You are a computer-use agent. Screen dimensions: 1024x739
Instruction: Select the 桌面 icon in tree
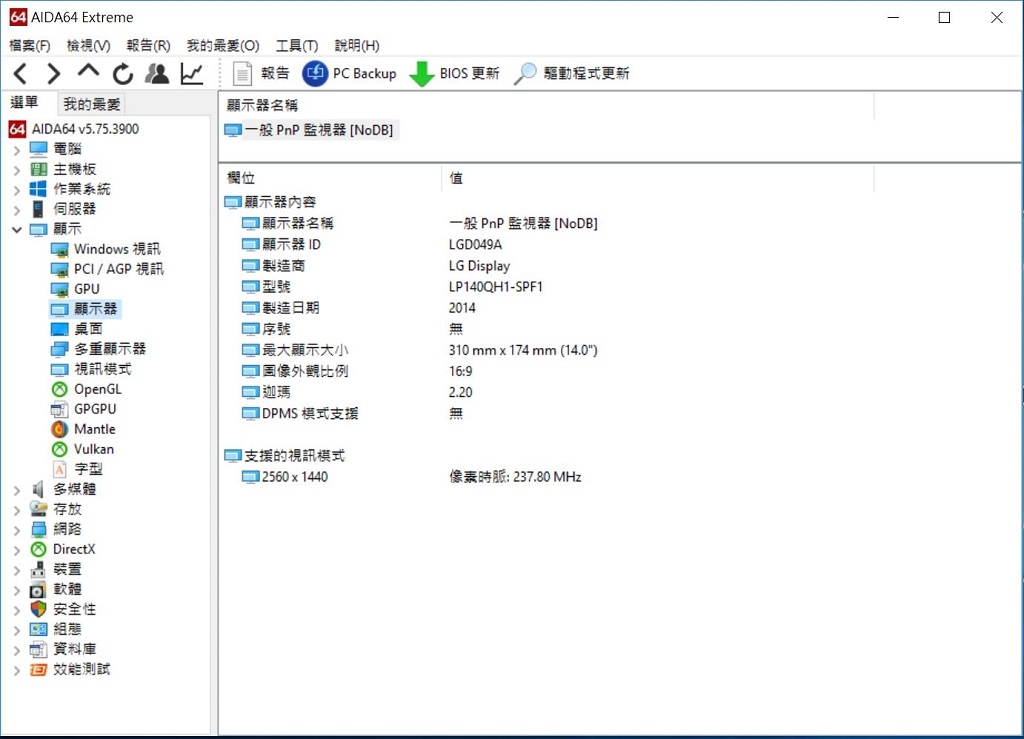click(x=59, y=329)
